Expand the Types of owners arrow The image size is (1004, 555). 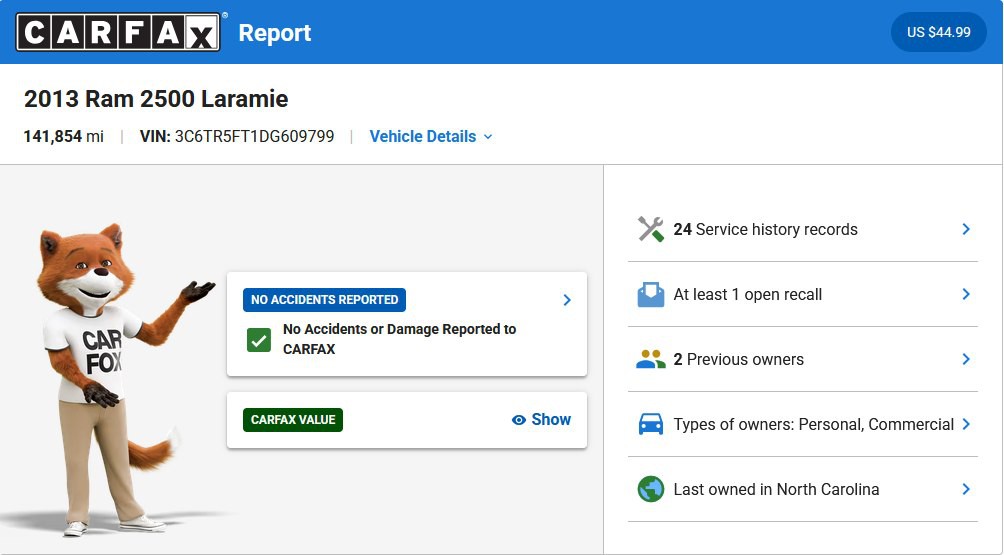tap(966, 424)
